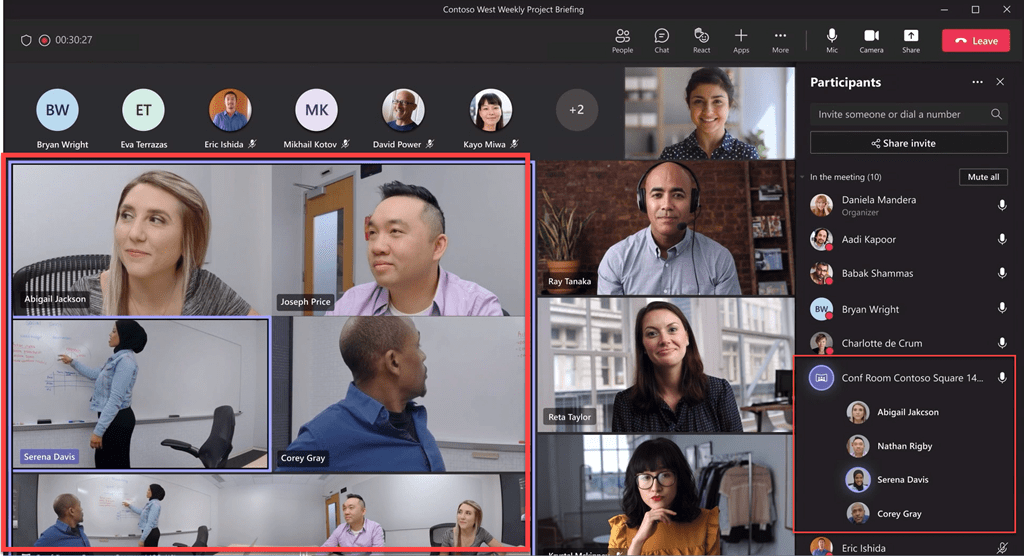Viewport: 1024px width, 556px height.
Task: Open Participants panel more options ellipsis
Action: pyautogui.click(x=977, y=82)
